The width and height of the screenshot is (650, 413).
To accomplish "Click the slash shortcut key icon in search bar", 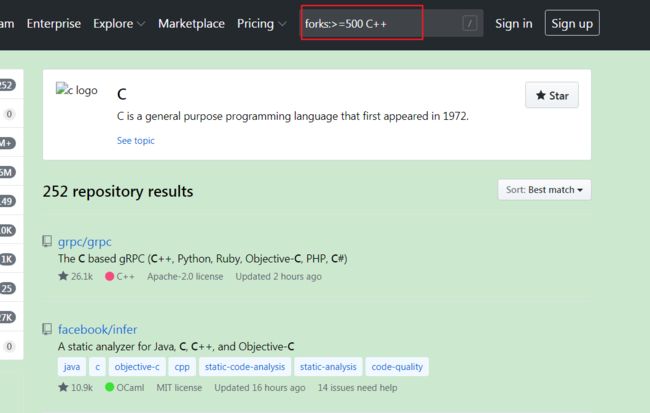I will pos(470,23).
